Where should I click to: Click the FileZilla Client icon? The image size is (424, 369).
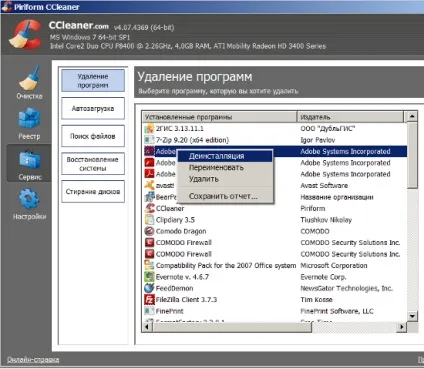(x=149, y=299)
